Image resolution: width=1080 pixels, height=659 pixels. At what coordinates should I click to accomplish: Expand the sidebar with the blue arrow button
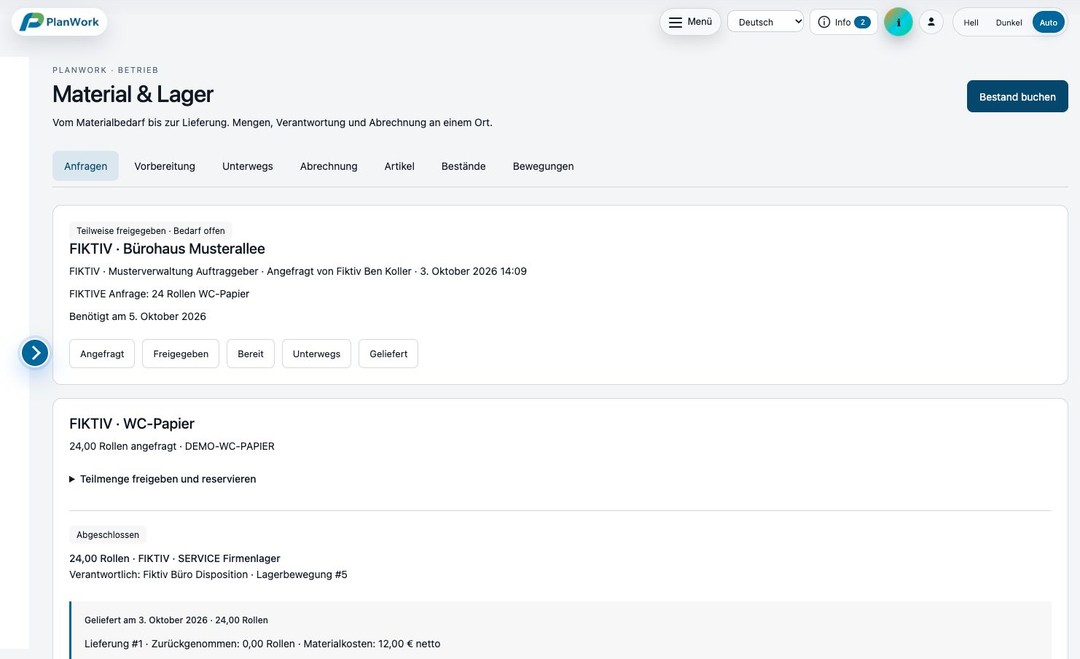click(x=35, y=353)
